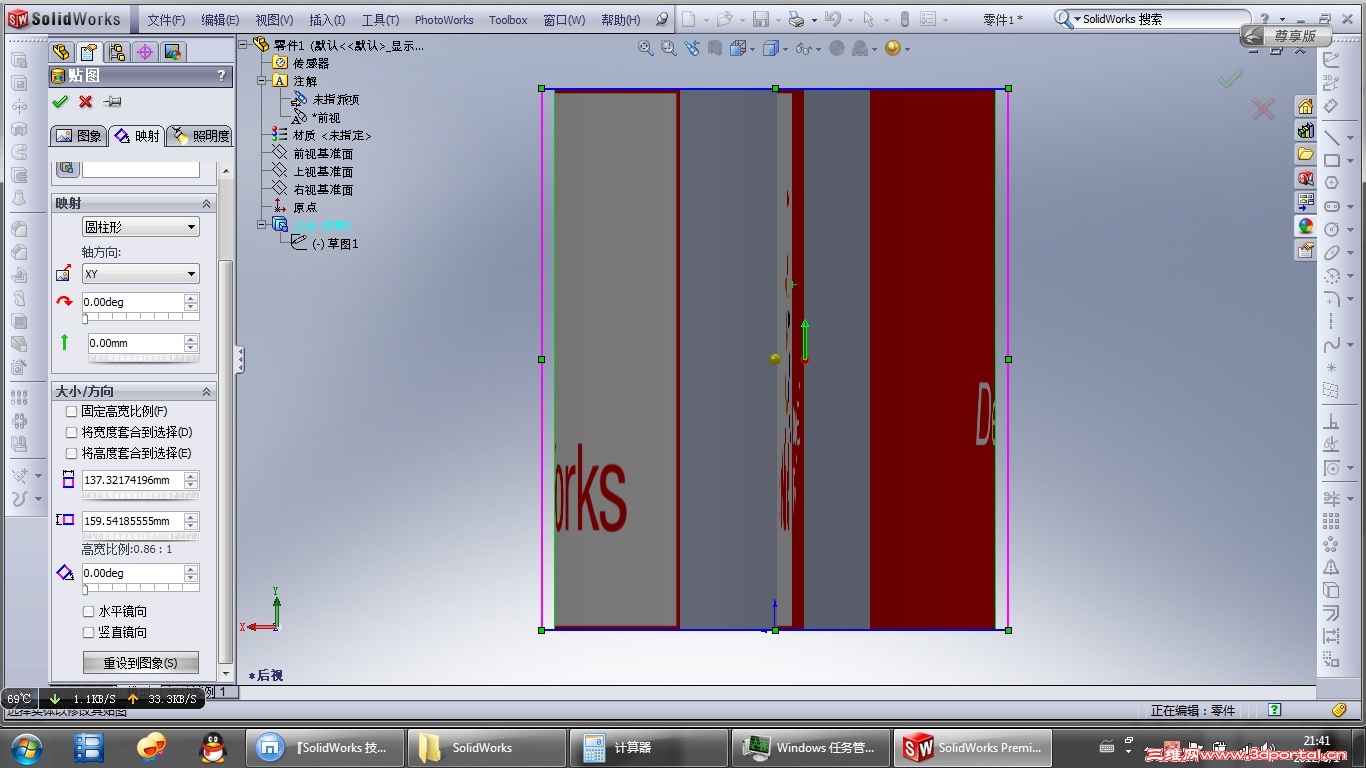Click the decal height field 159.54185555mm
This screenshot has height=768, width=1366.
(132, 521)
